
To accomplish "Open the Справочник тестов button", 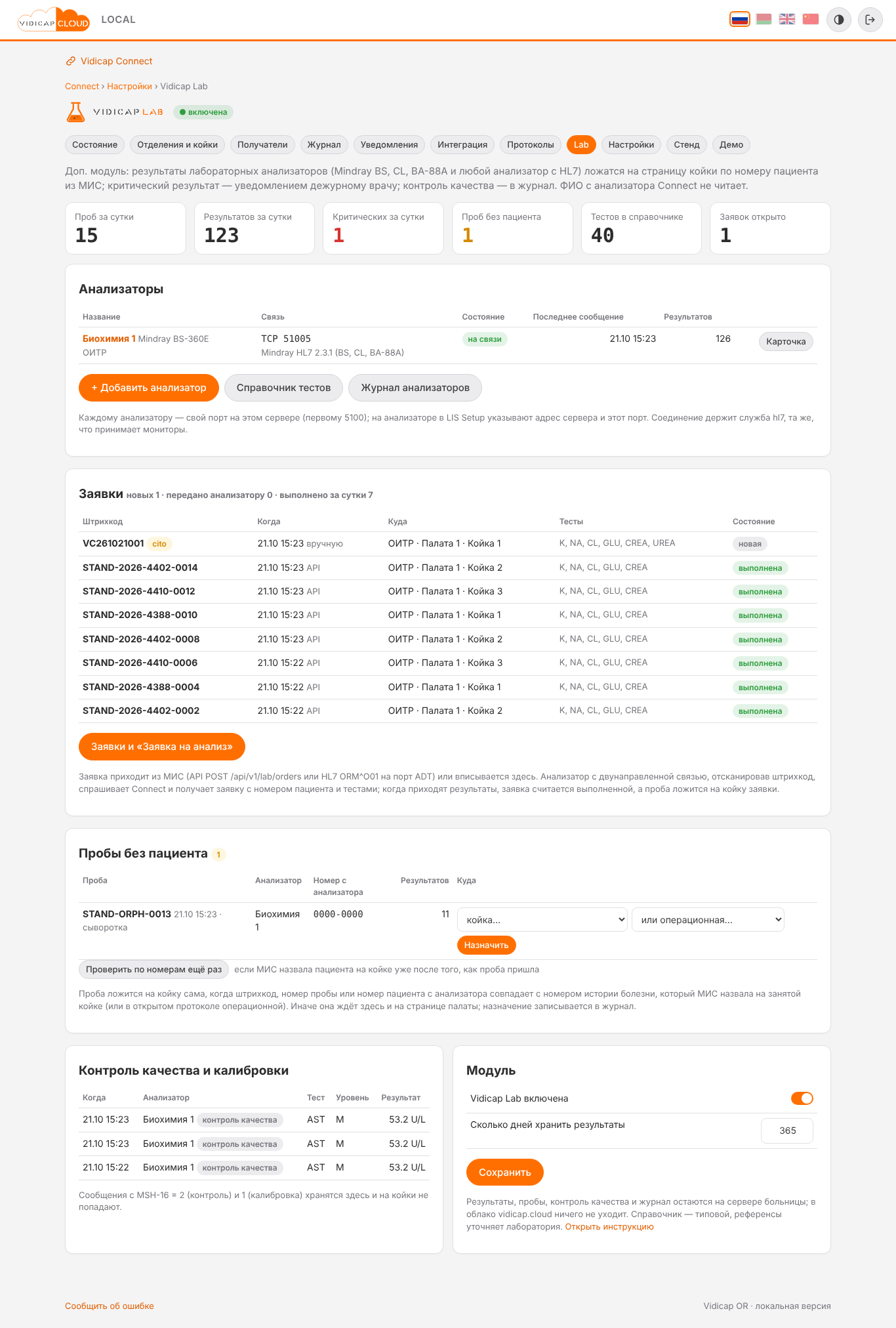I will 283,388.
